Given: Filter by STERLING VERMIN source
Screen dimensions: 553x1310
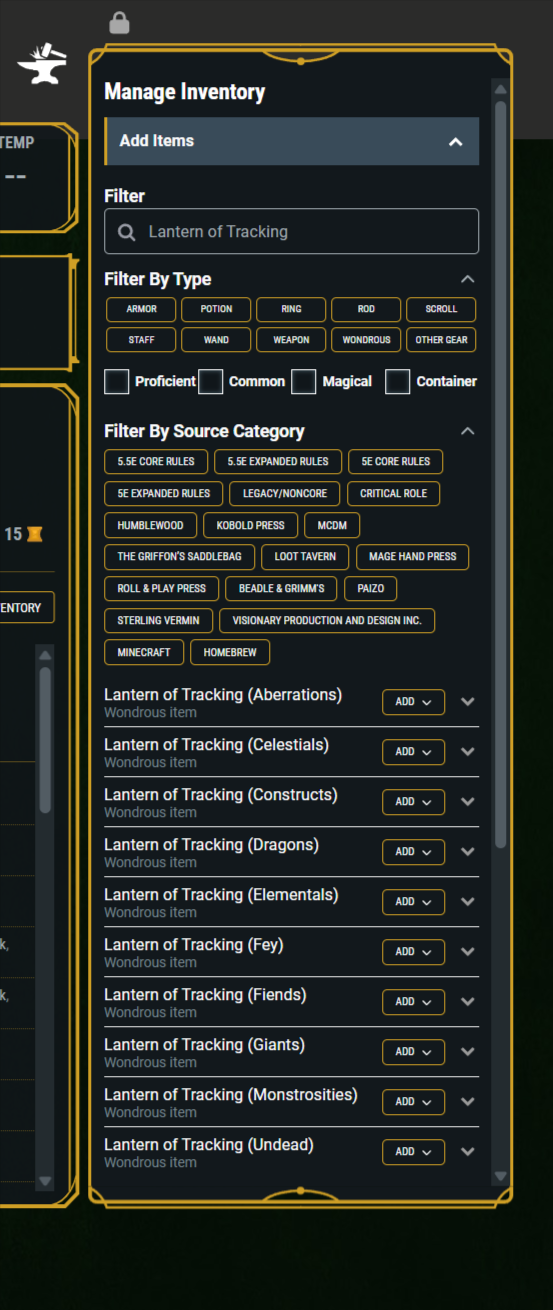Looking at the screenshot, I should pyautogui.click(x=158, y=621).
